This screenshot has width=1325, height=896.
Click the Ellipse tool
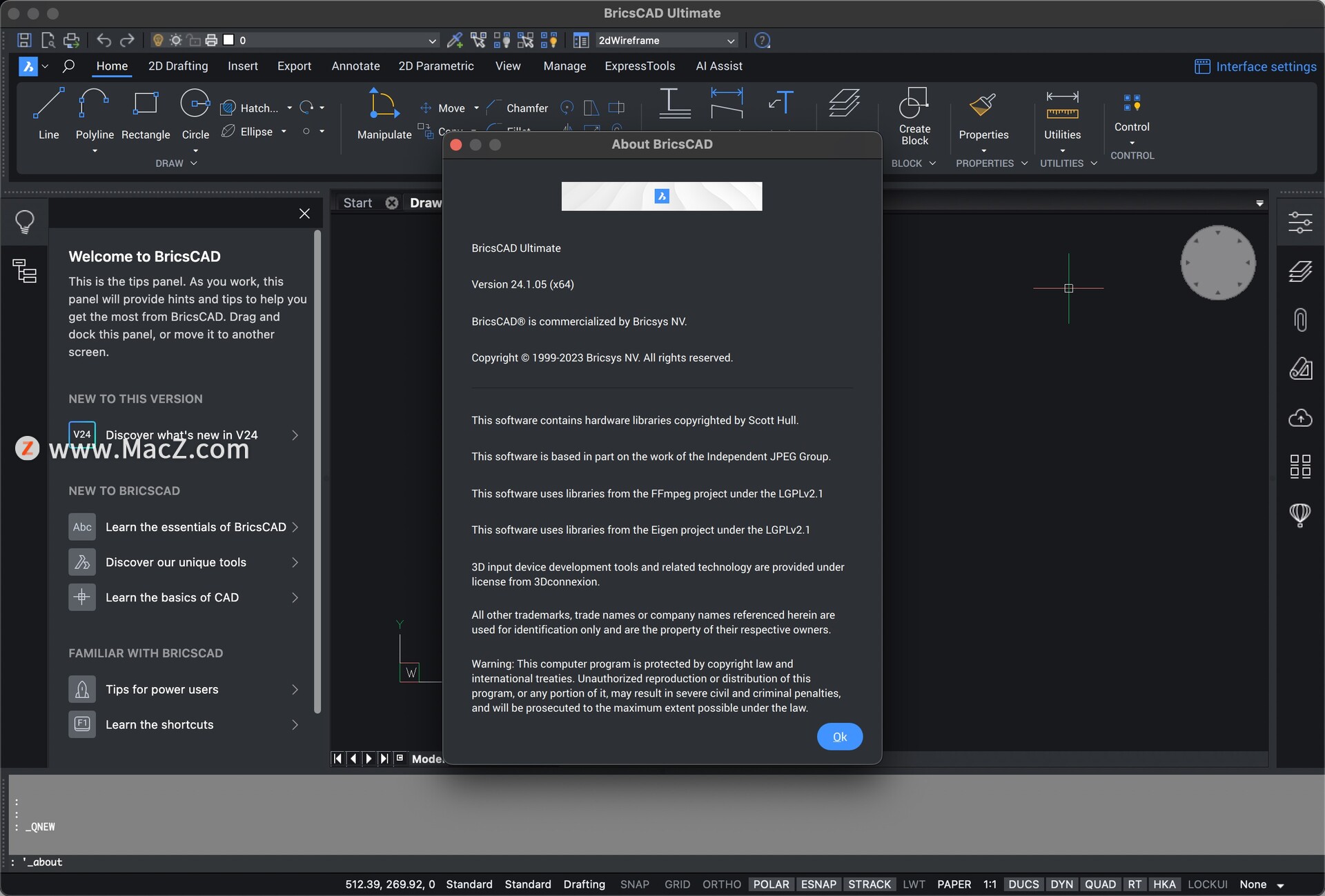tap(247, 131)
